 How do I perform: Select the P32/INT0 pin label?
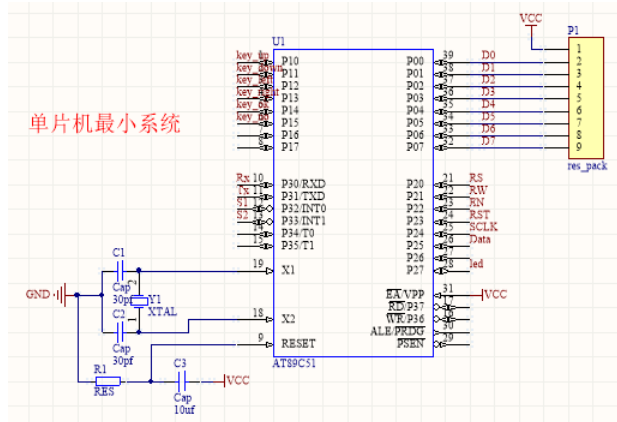(303, 209)
